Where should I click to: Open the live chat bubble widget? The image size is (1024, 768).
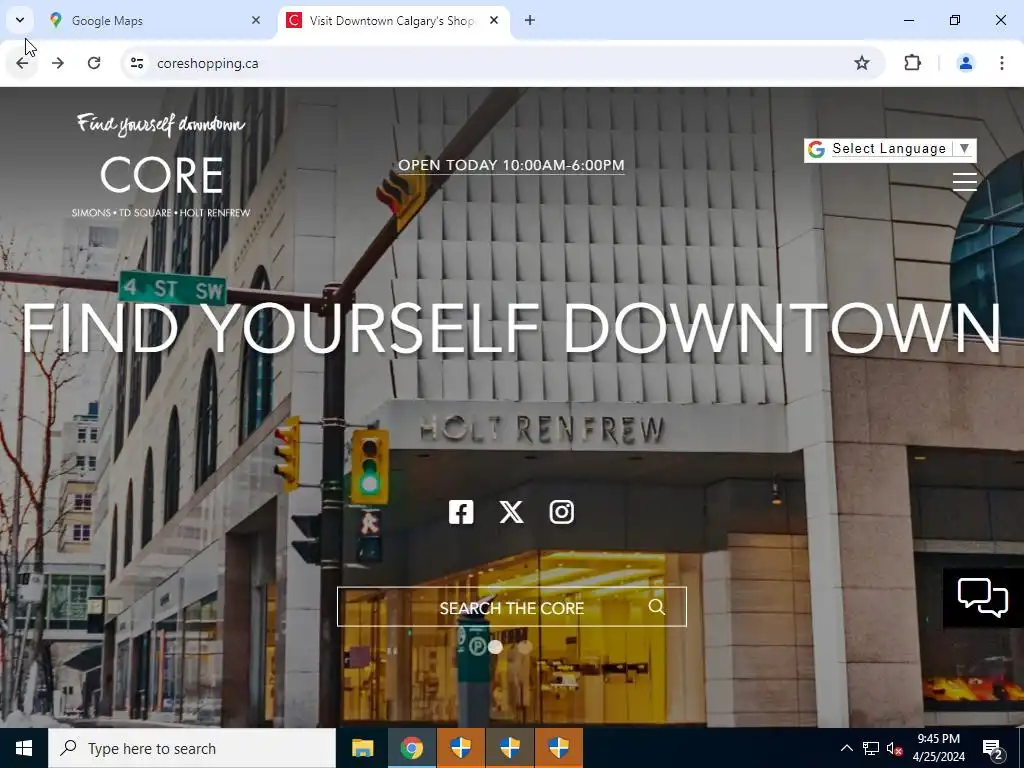tap(983, 598)
